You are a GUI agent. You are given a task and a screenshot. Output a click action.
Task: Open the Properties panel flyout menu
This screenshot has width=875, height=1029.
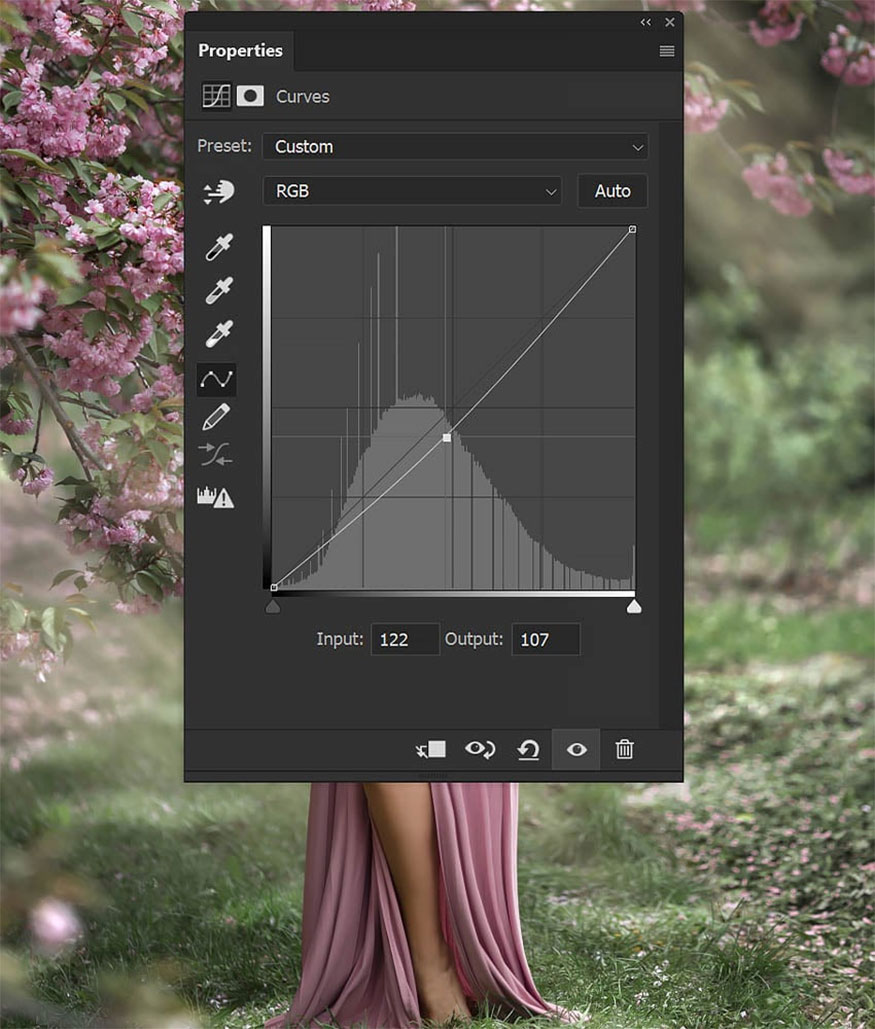pos(667,51)
